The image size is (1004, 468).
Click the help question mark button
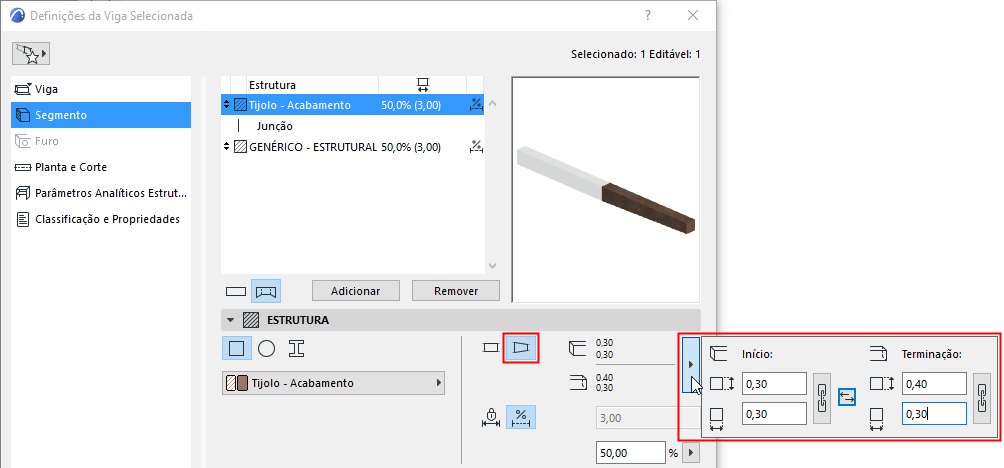(648, 15)
